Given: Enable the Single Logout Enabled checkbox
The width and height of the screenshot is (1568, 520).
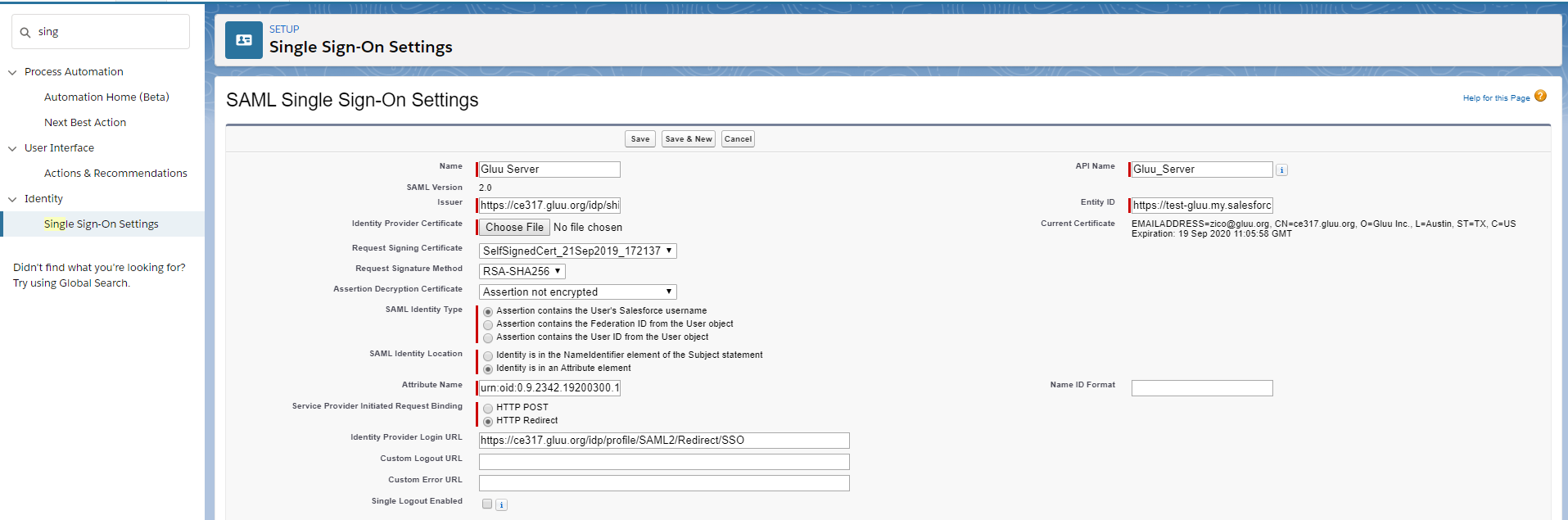Looking at the screenshot, I should click(487, 504).
